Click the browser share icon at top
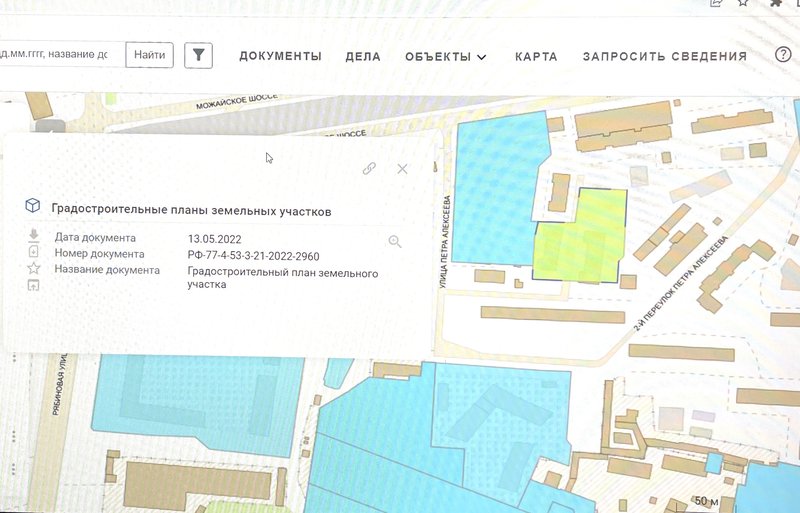Screen dimensions: 800x513 pyautogui.click(x=716, y=3)
